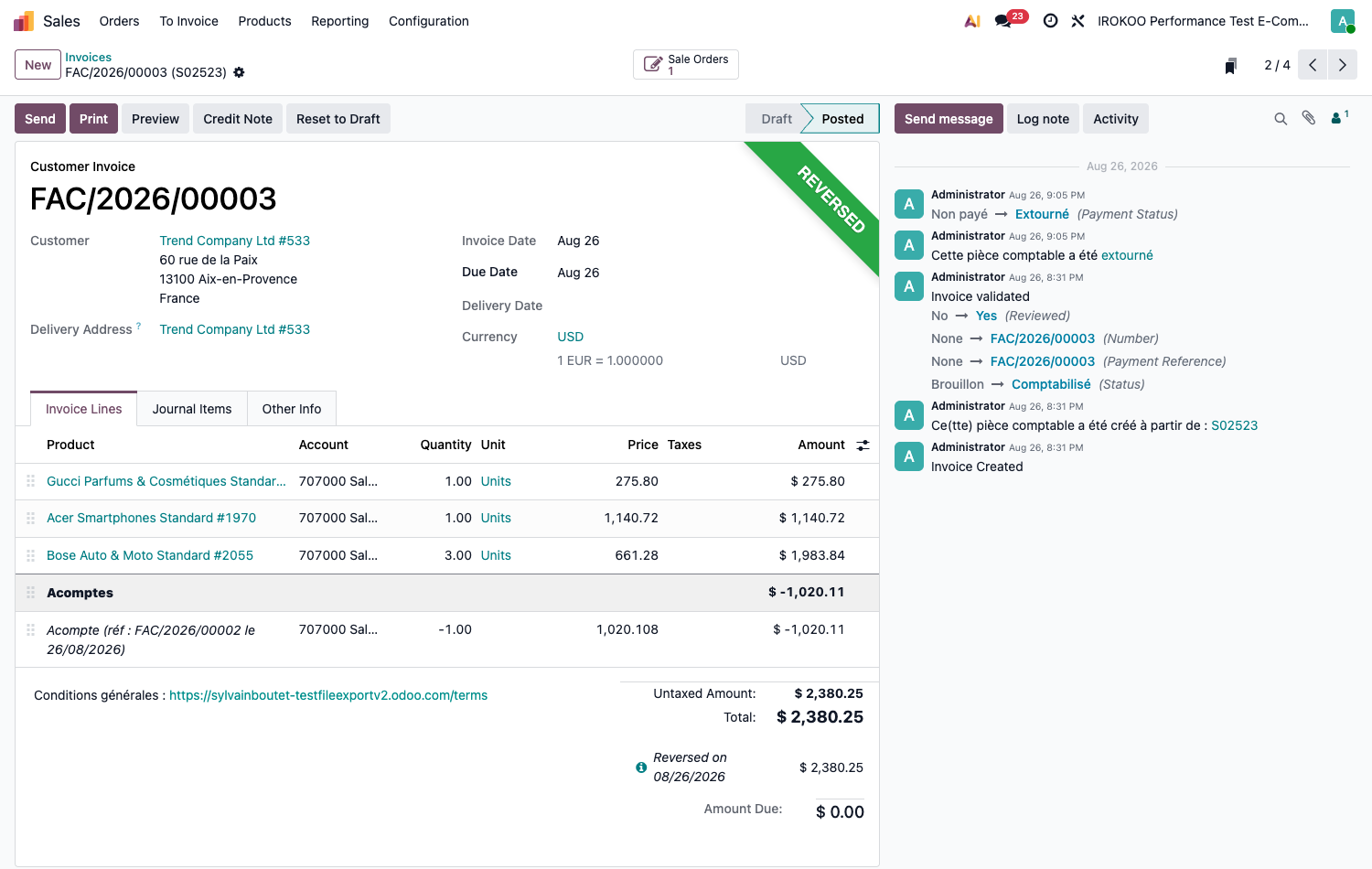Go to previous record with left chevron
Viewport: 1372px width, 869px height.
click(x=1313, y=65)
